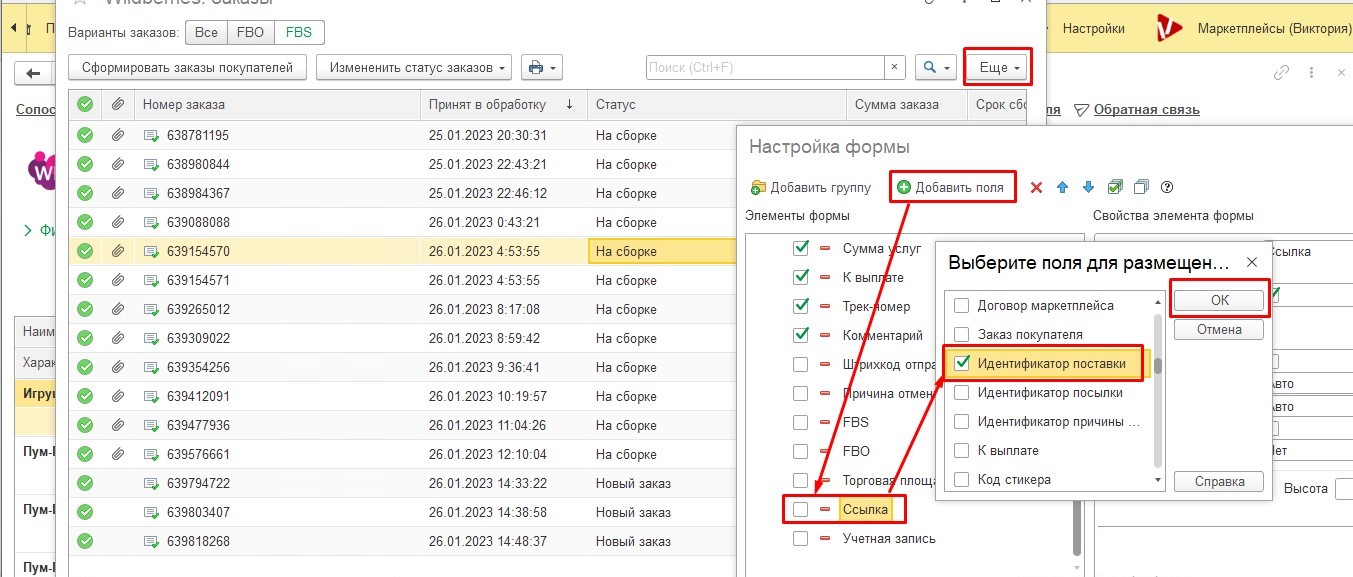Click the Обратная связь link

(1146, 110)
